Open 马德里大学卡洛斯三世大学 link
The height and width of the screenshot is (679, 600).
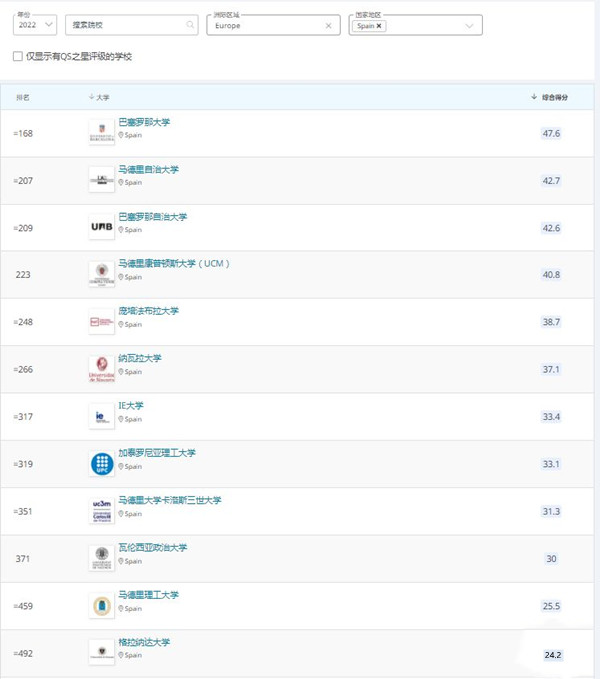[170, 500]
